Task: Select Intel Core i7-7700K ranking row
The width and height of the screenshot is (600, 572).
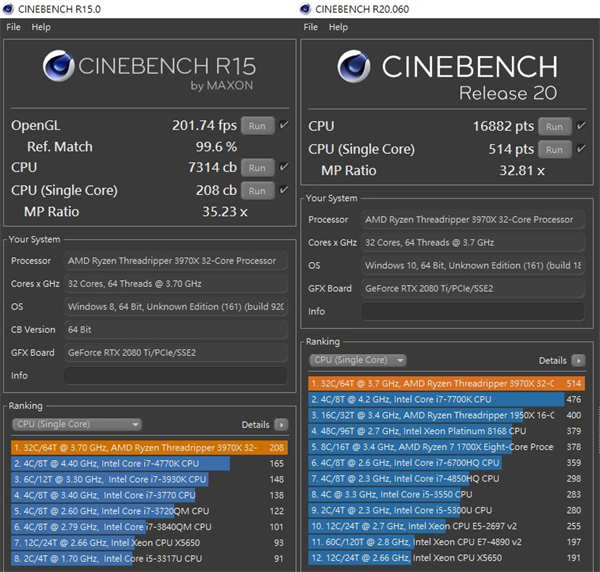Action: point(447,399)
